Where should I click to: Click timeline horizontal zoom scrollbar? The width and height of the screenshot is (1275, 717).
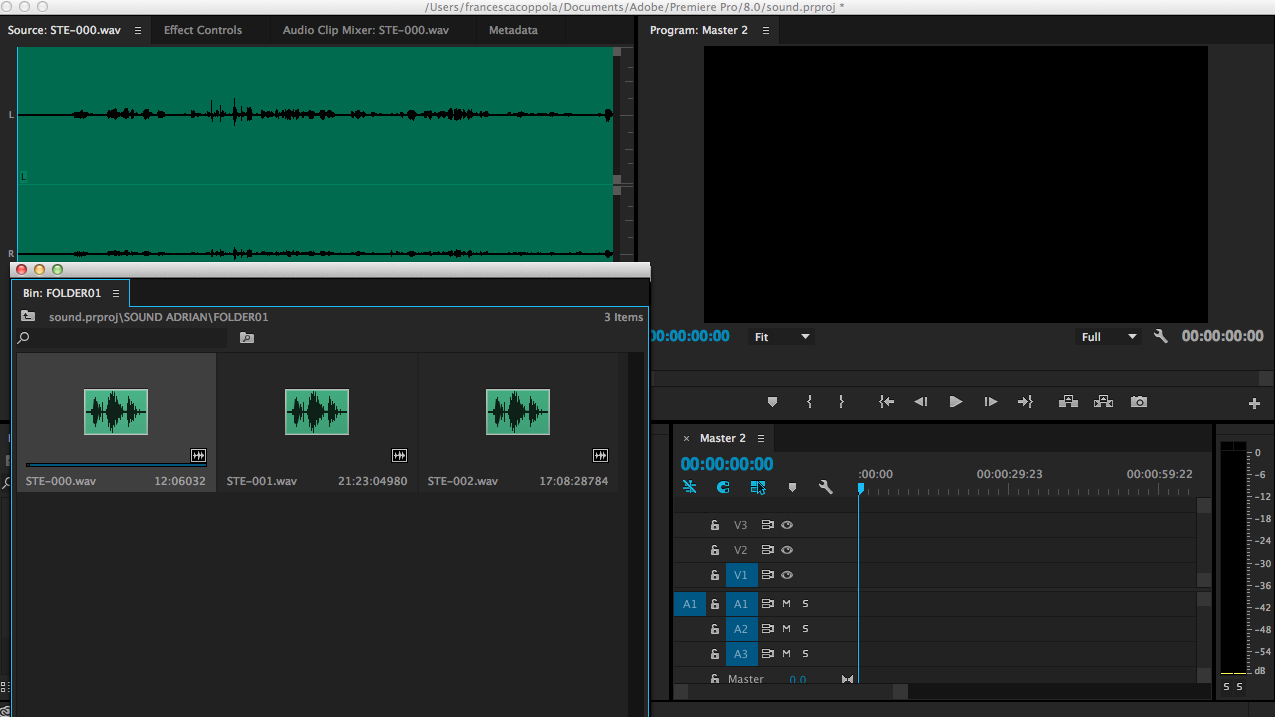(x=791, y=691)
